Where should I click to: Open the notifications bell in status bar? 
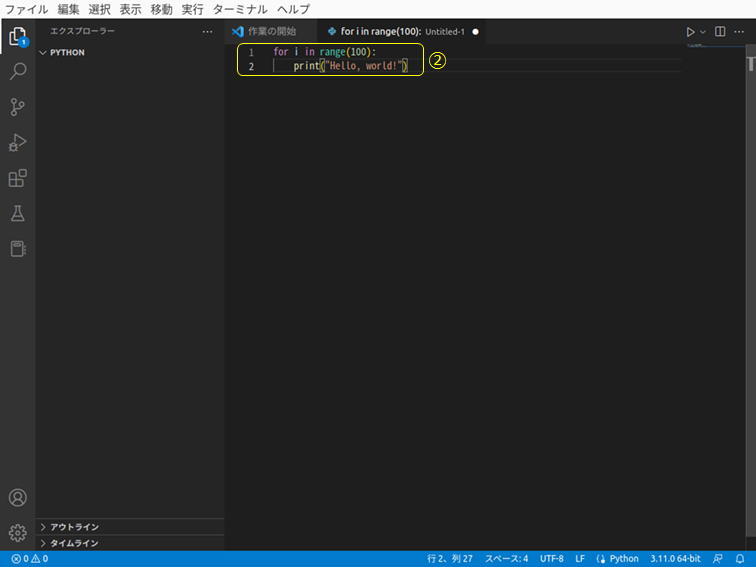point(740,559)
